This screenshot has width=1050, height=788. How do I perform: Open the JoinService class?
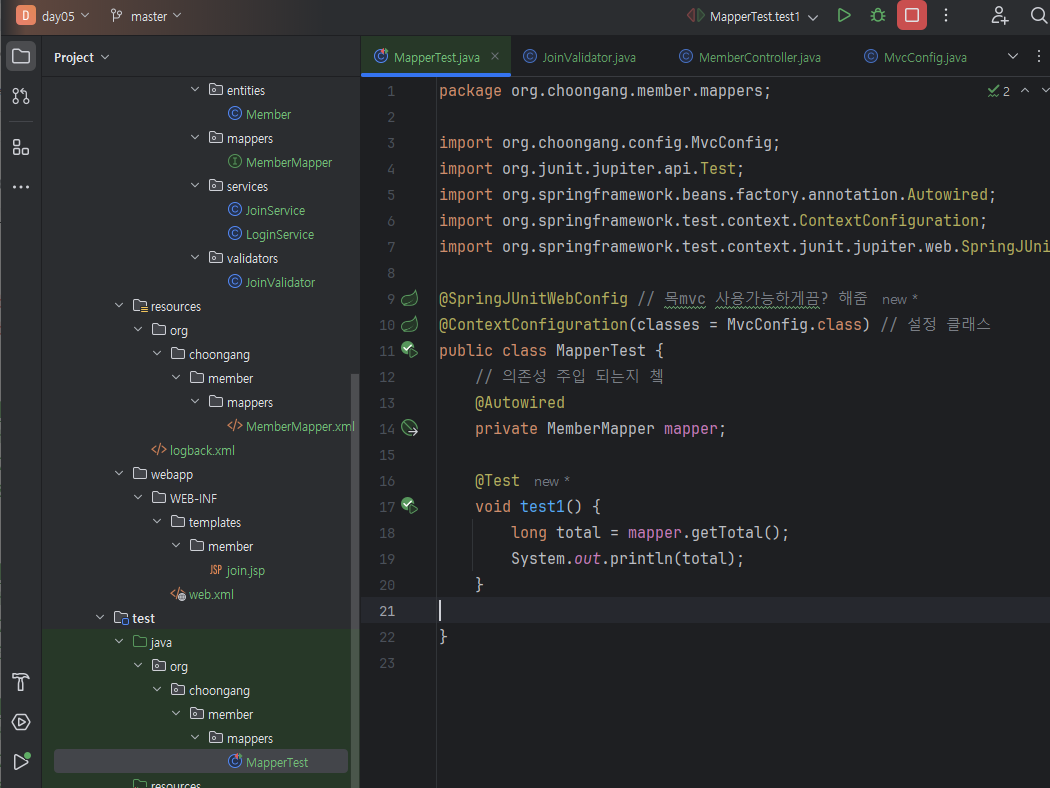[x=267, y=210]
